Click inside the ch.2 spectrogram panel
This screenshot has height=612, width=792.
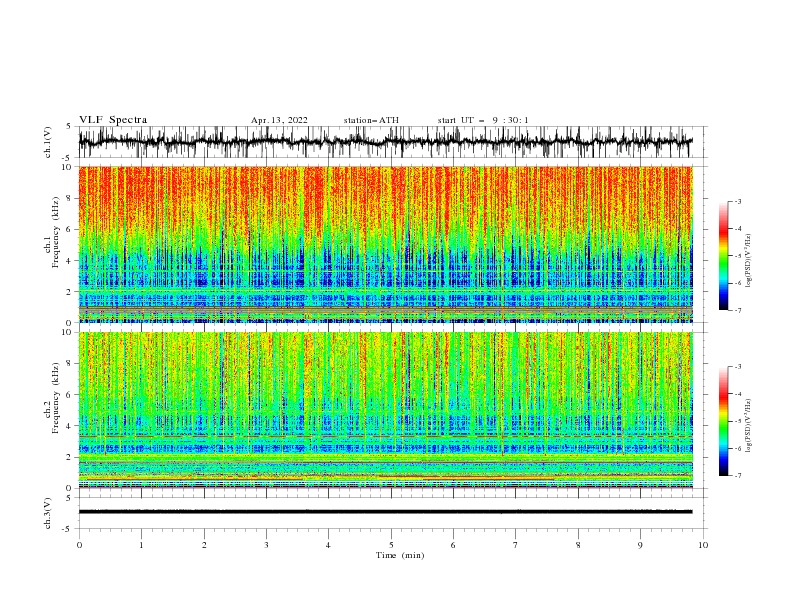point(385,410)
